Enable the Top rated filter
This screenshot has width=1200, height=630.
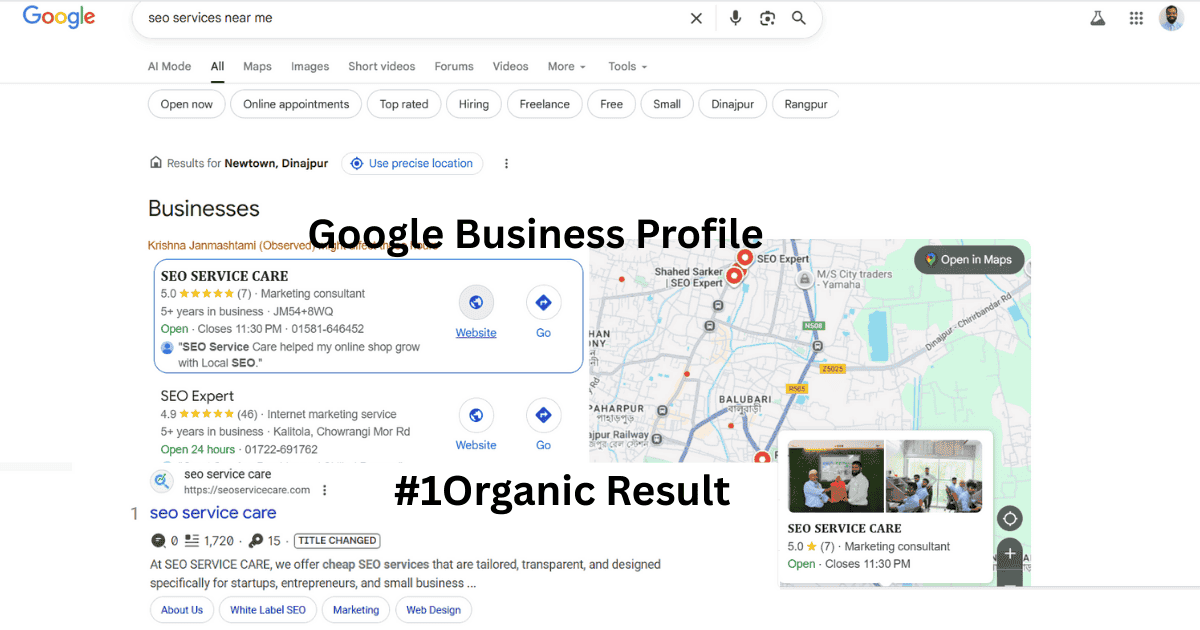click(404, 103)
